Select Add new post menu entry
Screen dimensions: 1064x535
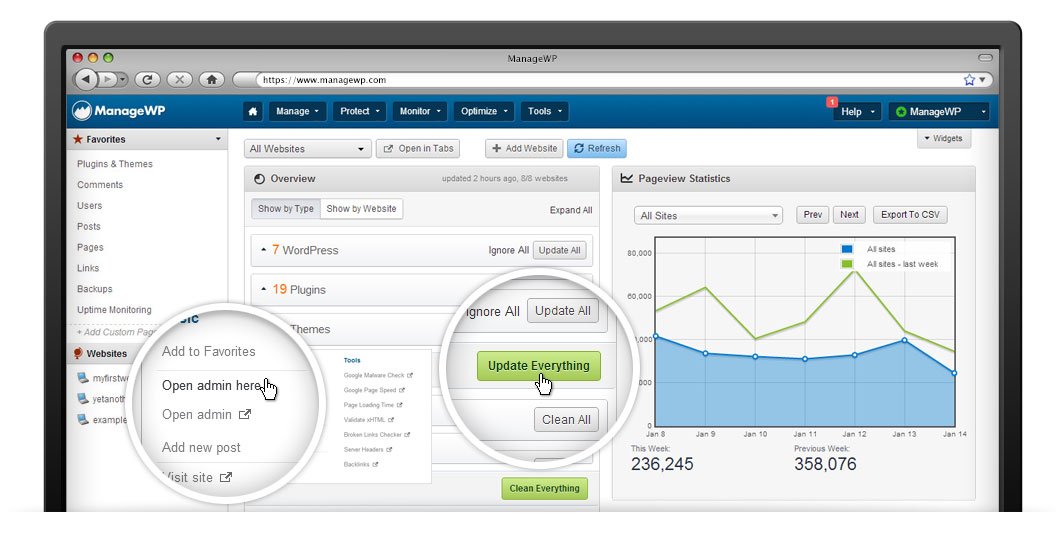click(201, 447)
